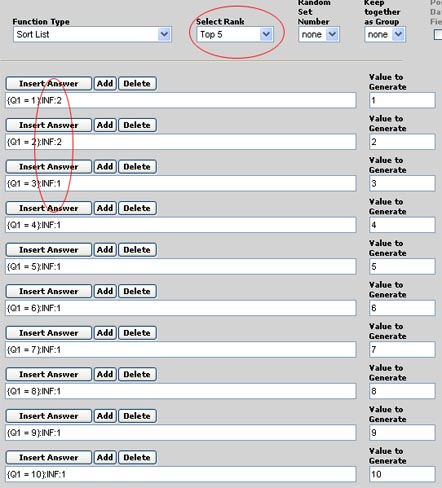Click Insert Answer above Q1 = 1 row

tap(49, 83)
